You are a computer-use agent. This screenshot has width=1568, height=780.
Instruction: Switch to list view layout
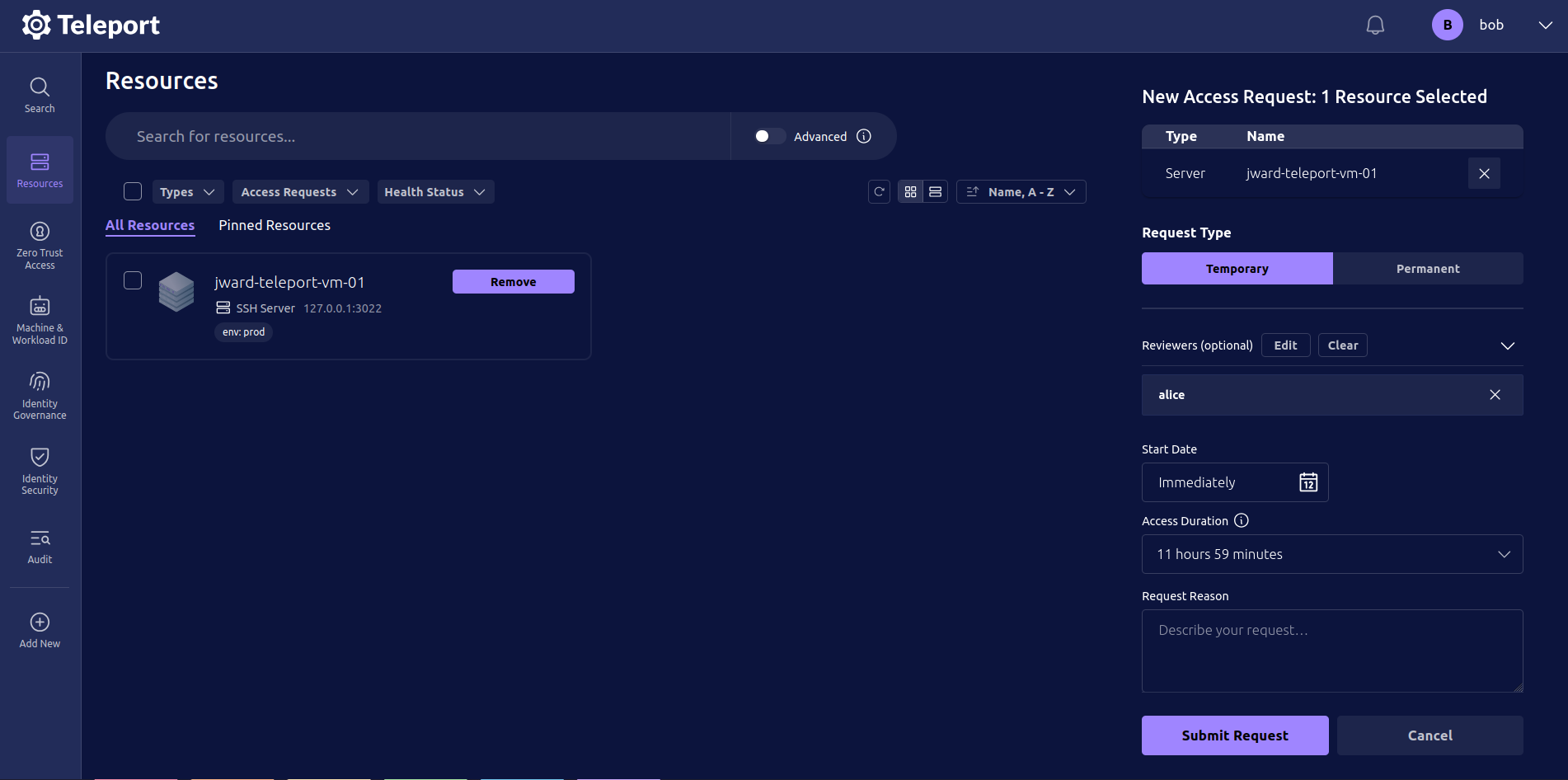point(935,191)
